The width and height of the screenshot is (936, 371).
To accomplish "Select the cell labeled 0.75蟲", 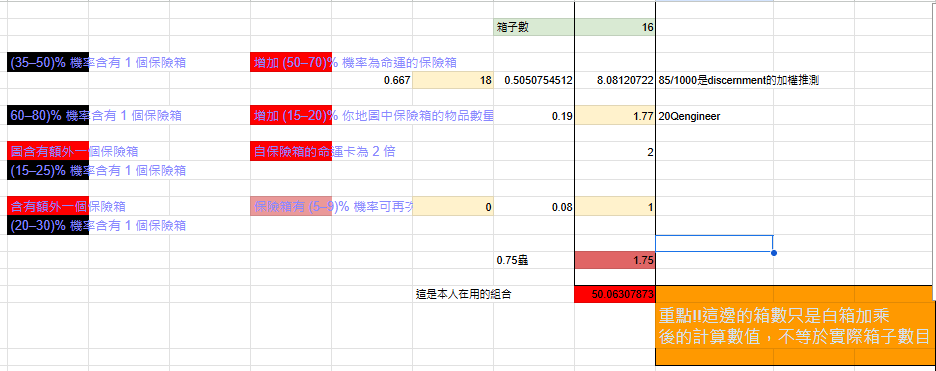I will point(533,260).
